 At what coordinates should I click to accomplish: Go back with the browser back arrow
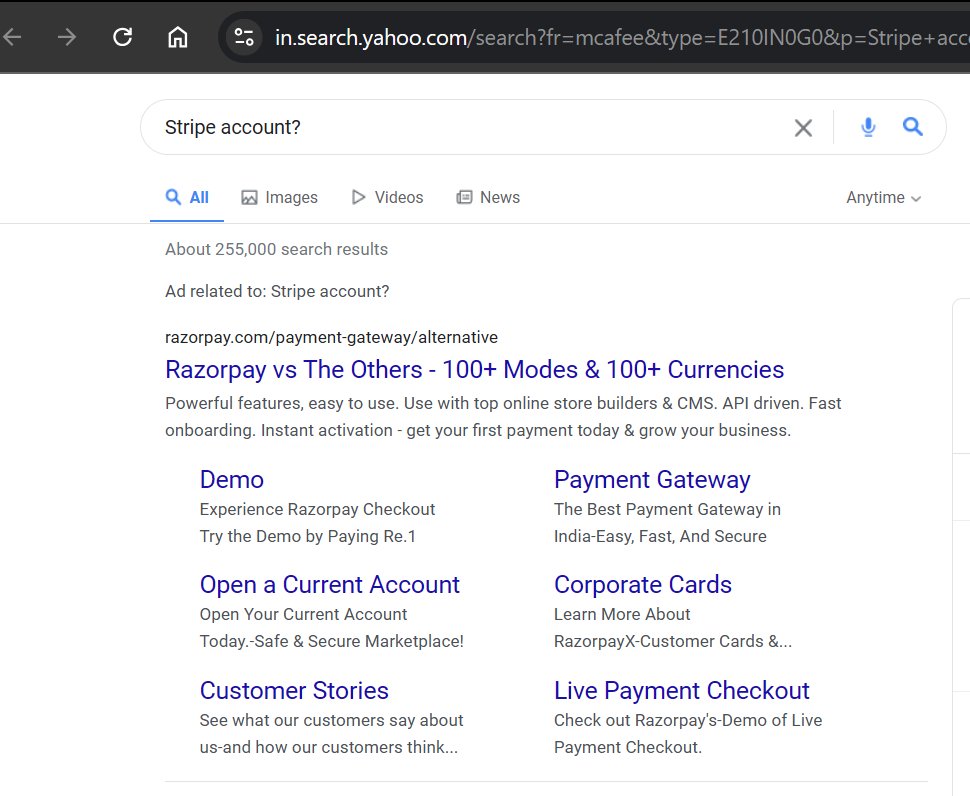[12, 37]
